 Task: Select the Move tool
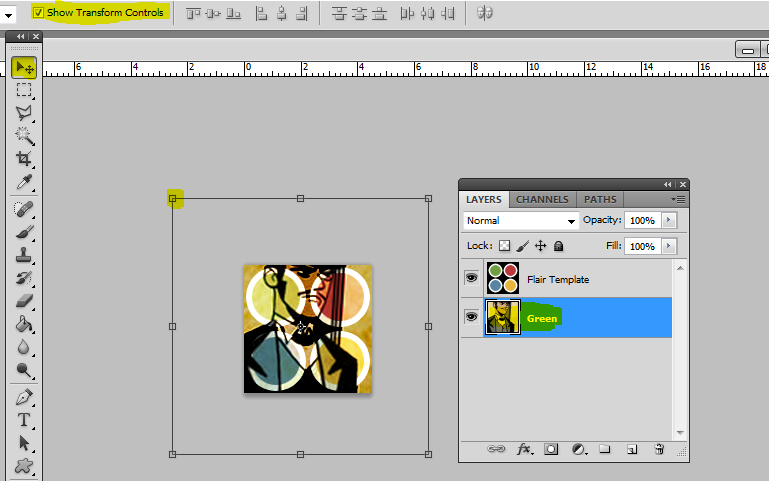[24, 68]
